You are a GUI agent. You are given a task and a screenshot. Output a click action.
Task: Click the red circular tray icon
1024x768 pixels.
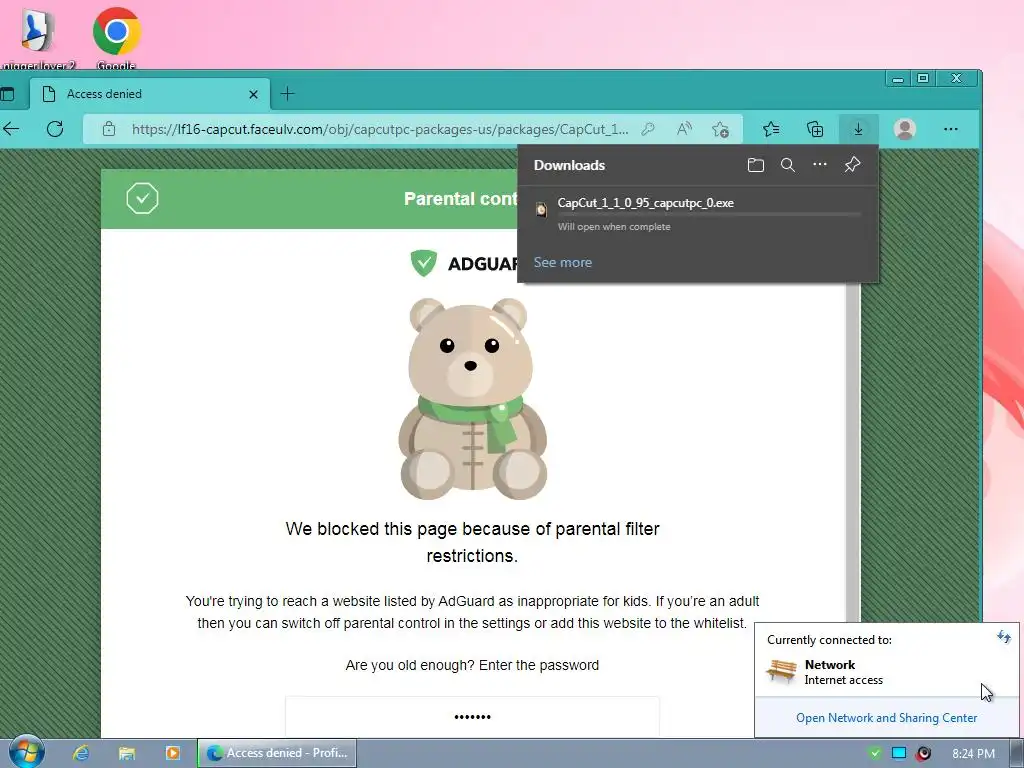coord(923,754)
